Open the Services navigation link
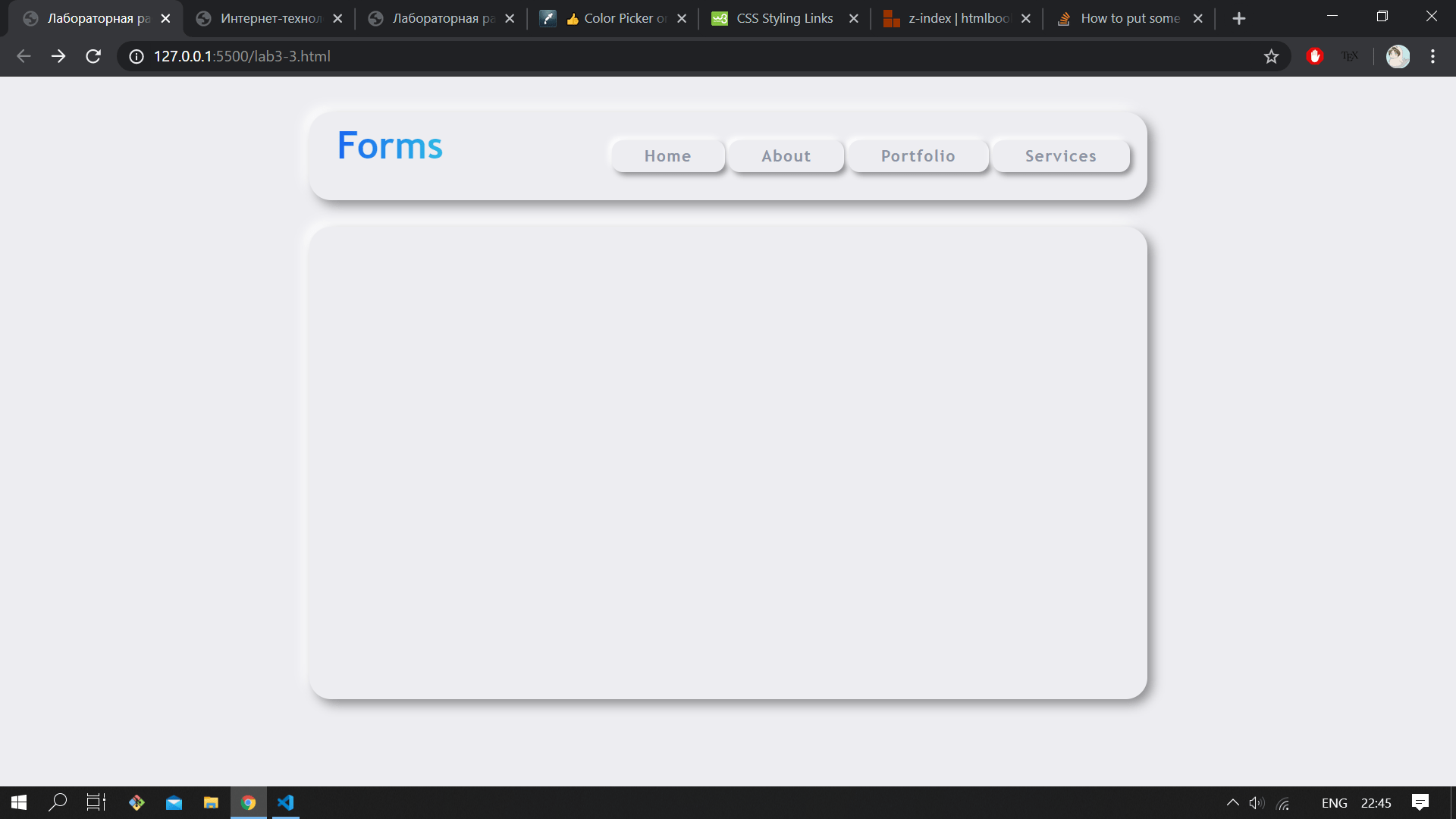 pos(1060,156)
